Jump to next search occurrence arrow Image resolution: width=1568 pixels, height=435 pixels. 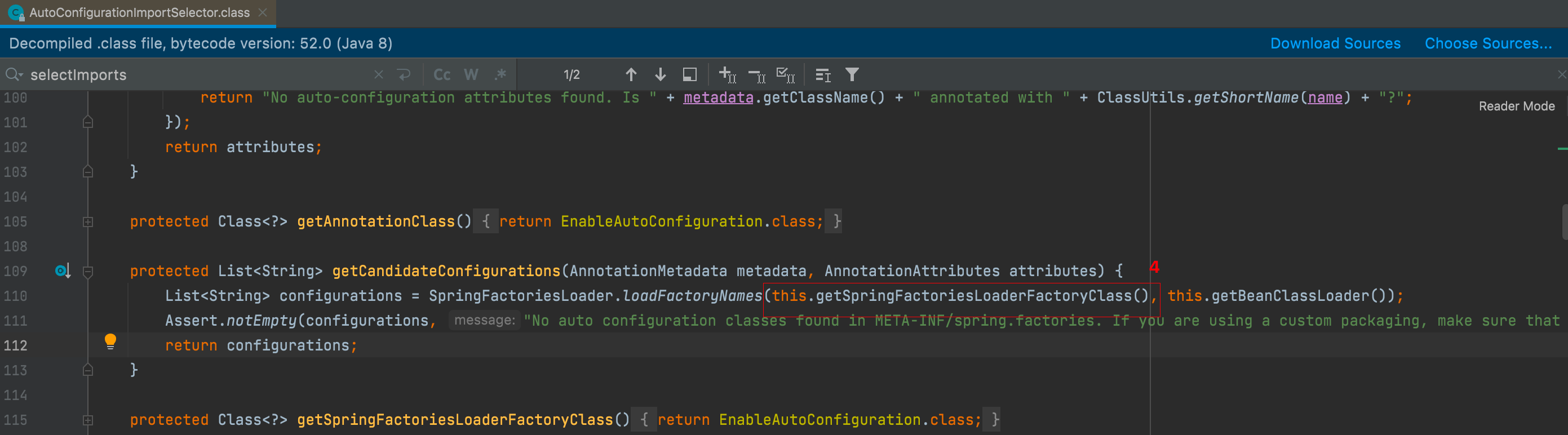click(660, 75)
